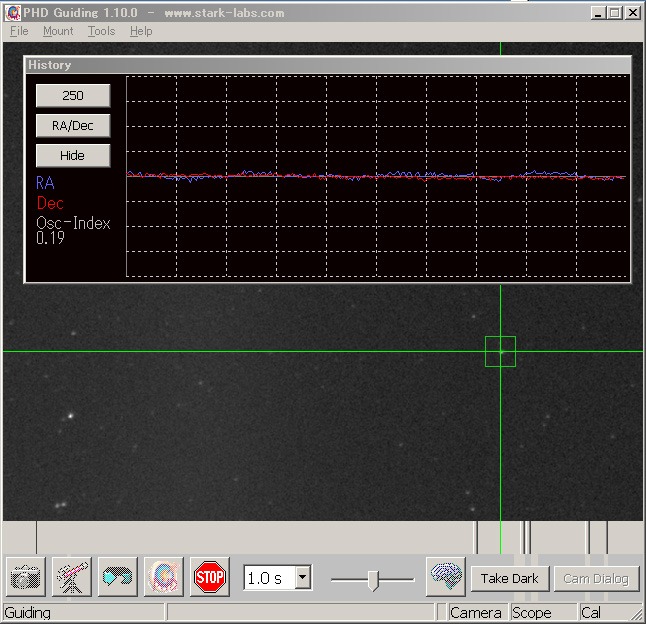Open the File menu

[19, 31]
